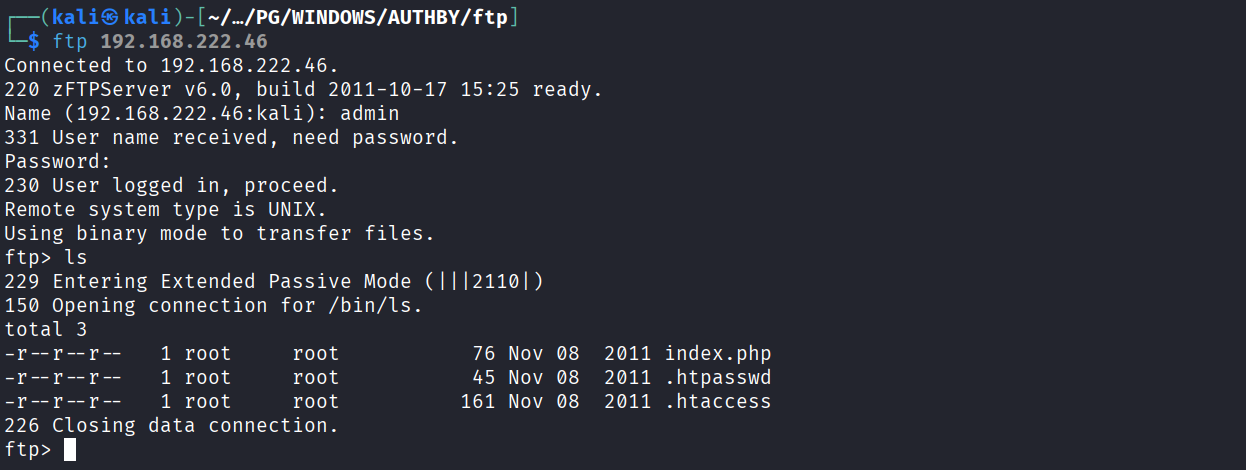Click port number 2110 in the passive mode line

pos(496,282)
